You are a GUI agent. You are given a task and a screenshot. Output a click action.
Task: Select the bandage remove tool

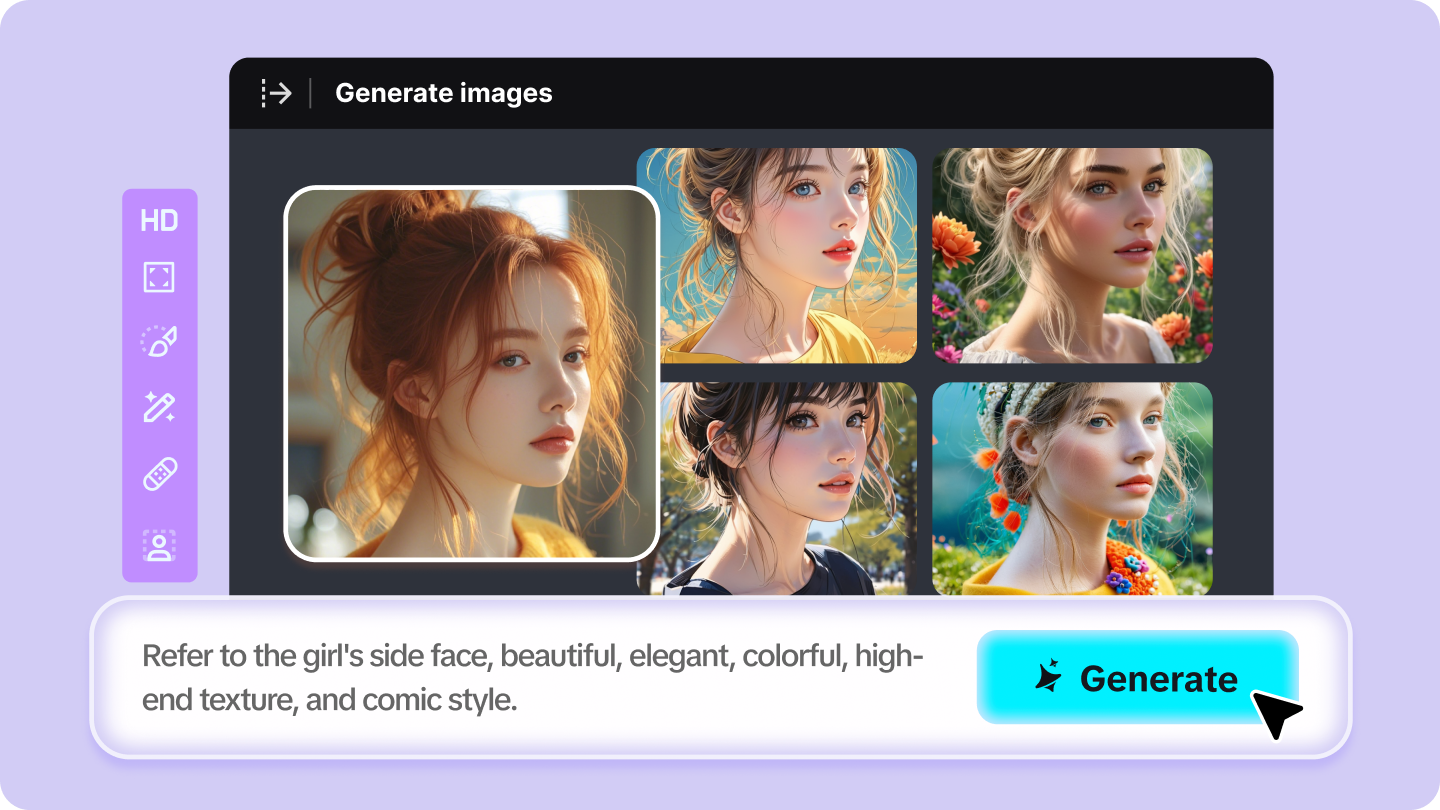(160, 474)
